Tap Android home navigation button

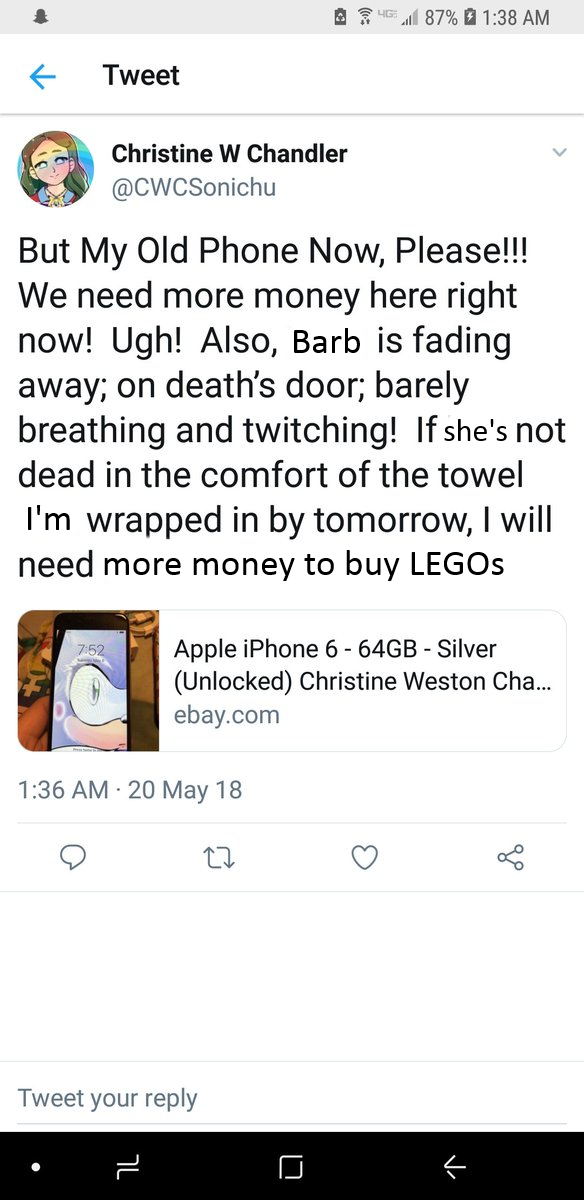tap(291, 1166)
